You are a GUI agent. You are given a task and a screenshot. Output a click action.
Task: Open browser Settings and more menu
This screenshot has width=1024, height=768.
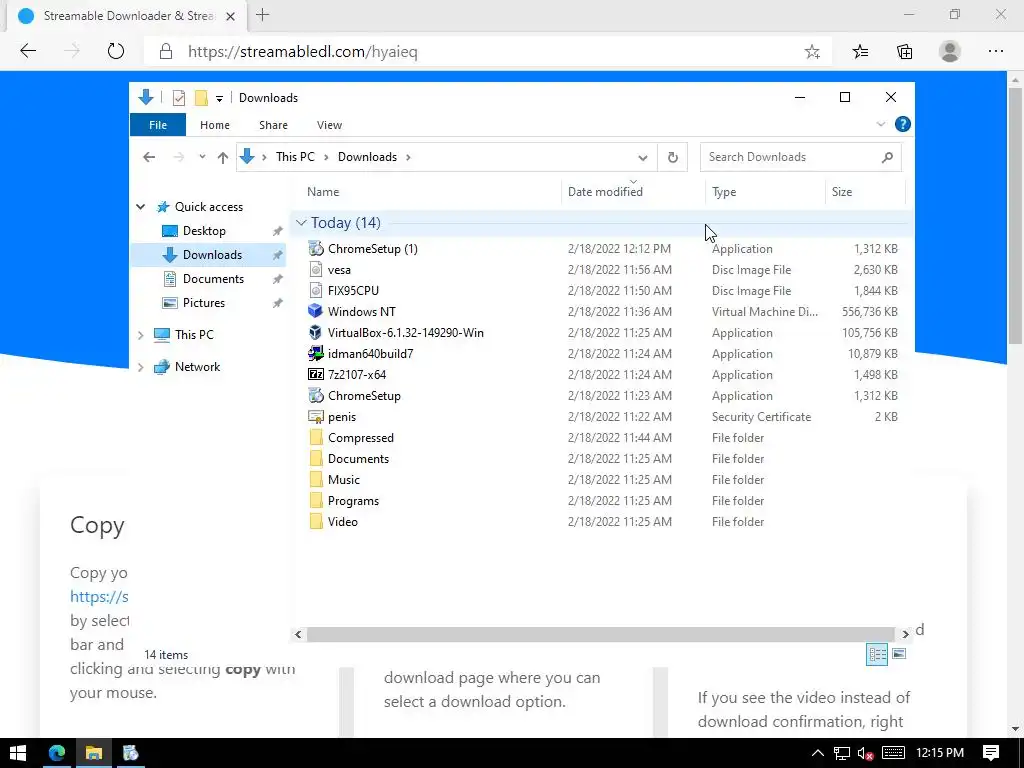coord(995,52)
